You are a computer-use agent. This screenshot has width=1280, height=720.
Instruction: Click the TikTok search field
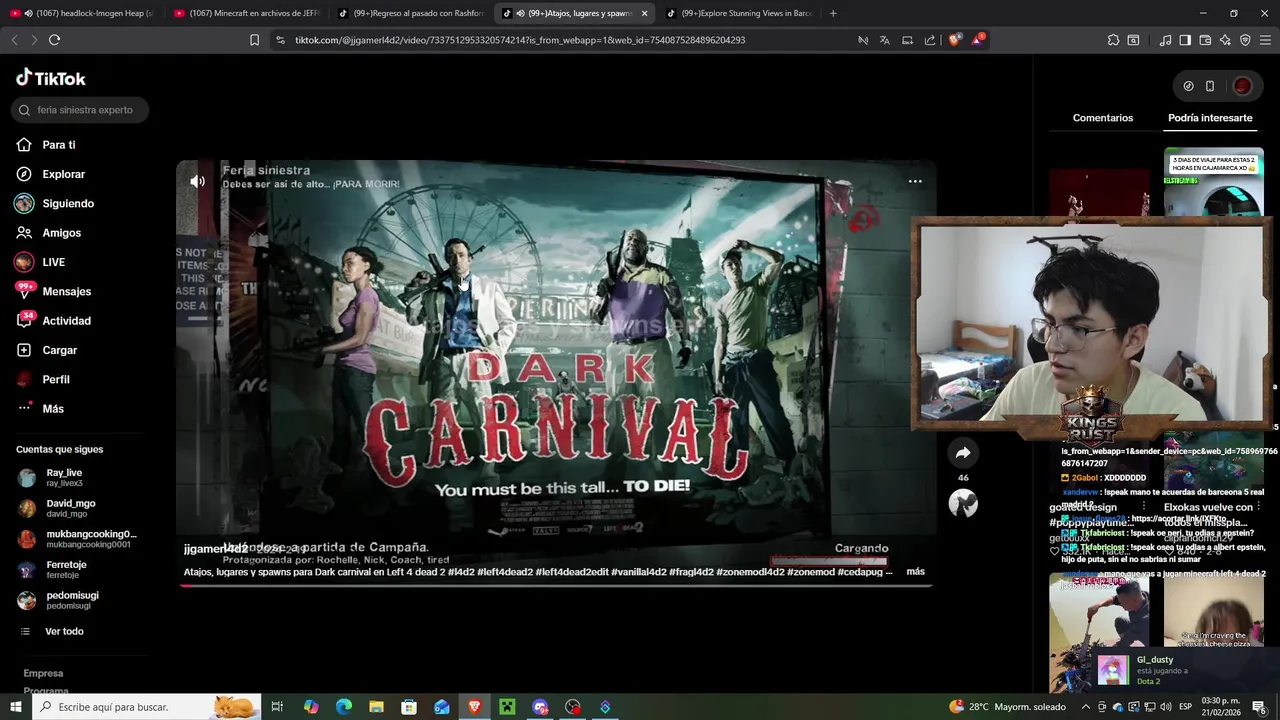80,110
